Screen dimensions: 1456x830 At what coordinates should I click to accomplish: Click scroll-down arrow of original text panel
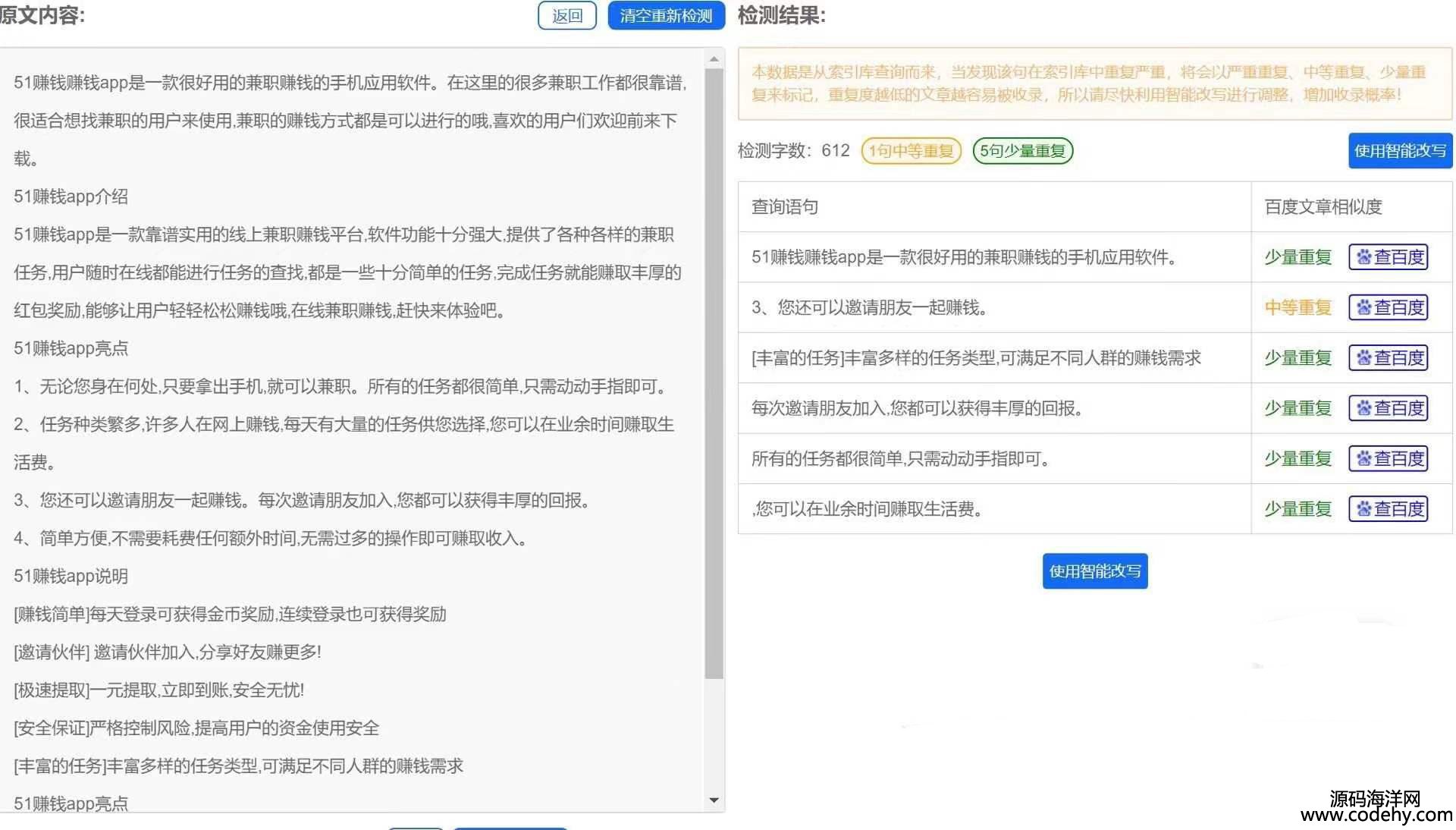[x=714, y=800]
